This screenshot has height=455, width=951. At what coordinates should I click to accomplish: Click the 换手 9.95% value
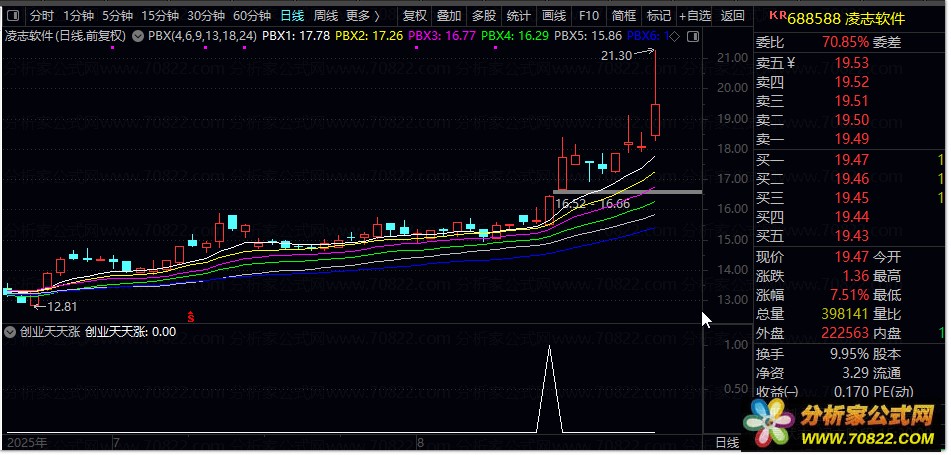click(849, 354)
